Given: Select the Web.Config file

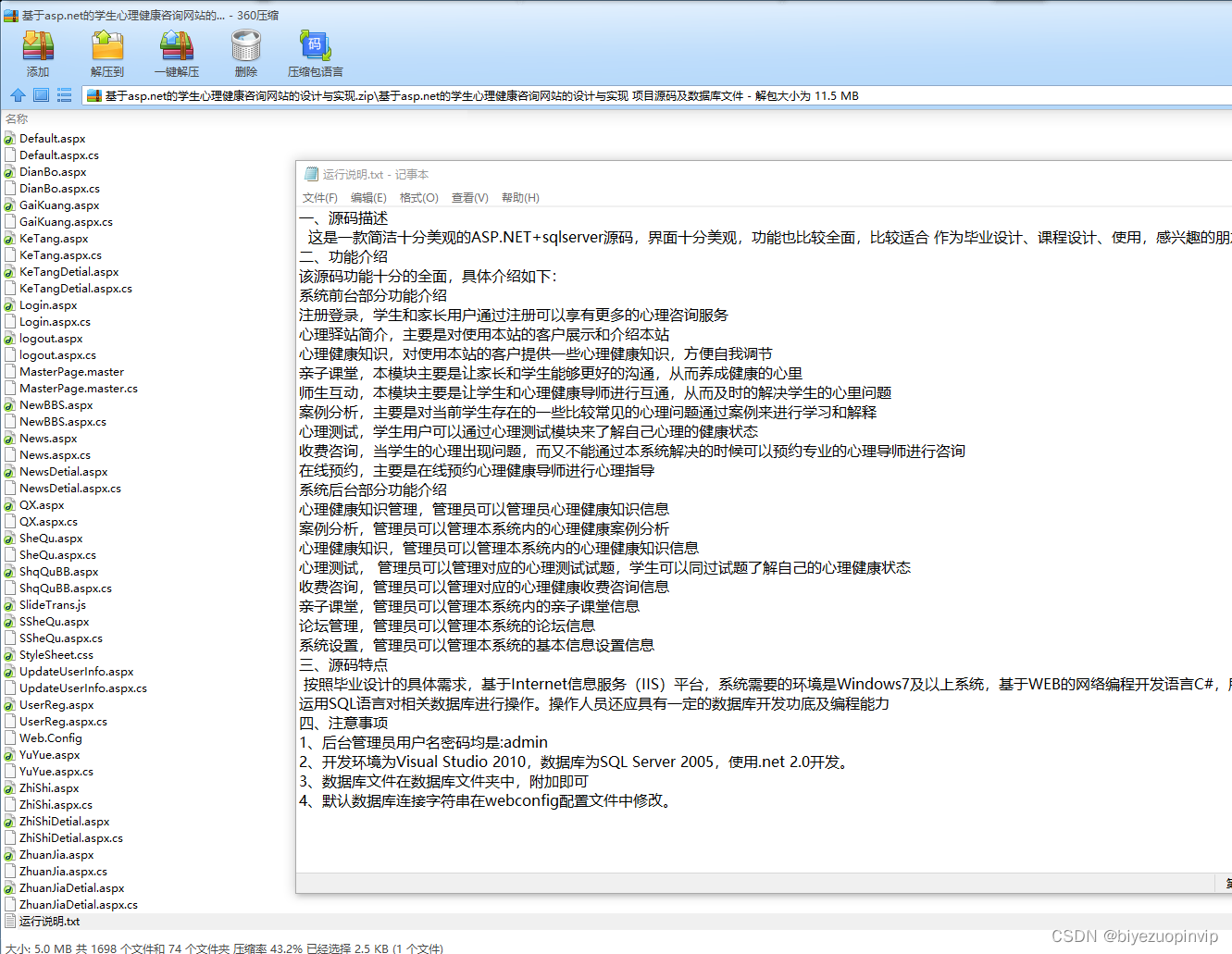Looking at the screenshot, I should point(51,737).
